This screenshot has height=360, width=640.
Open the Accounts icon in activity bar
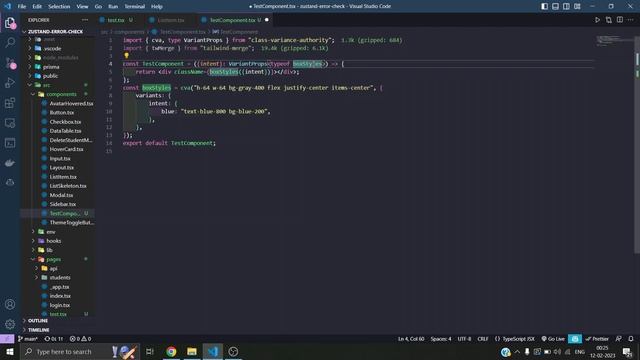tap(10, 304)
